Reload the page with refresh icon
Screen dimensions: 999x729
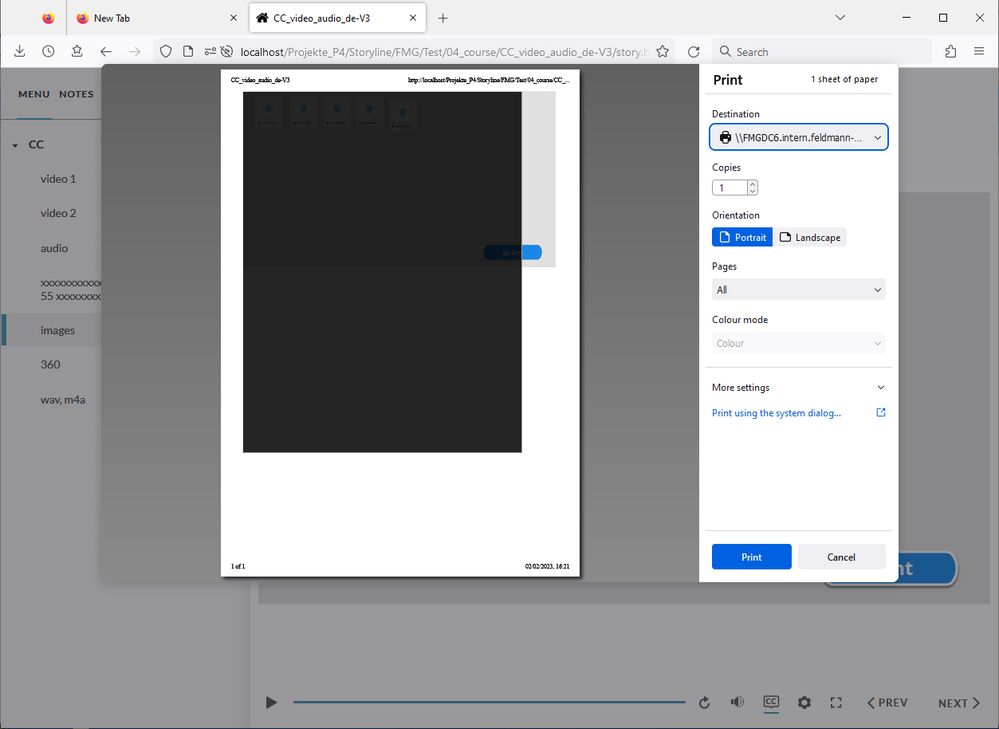694,52
